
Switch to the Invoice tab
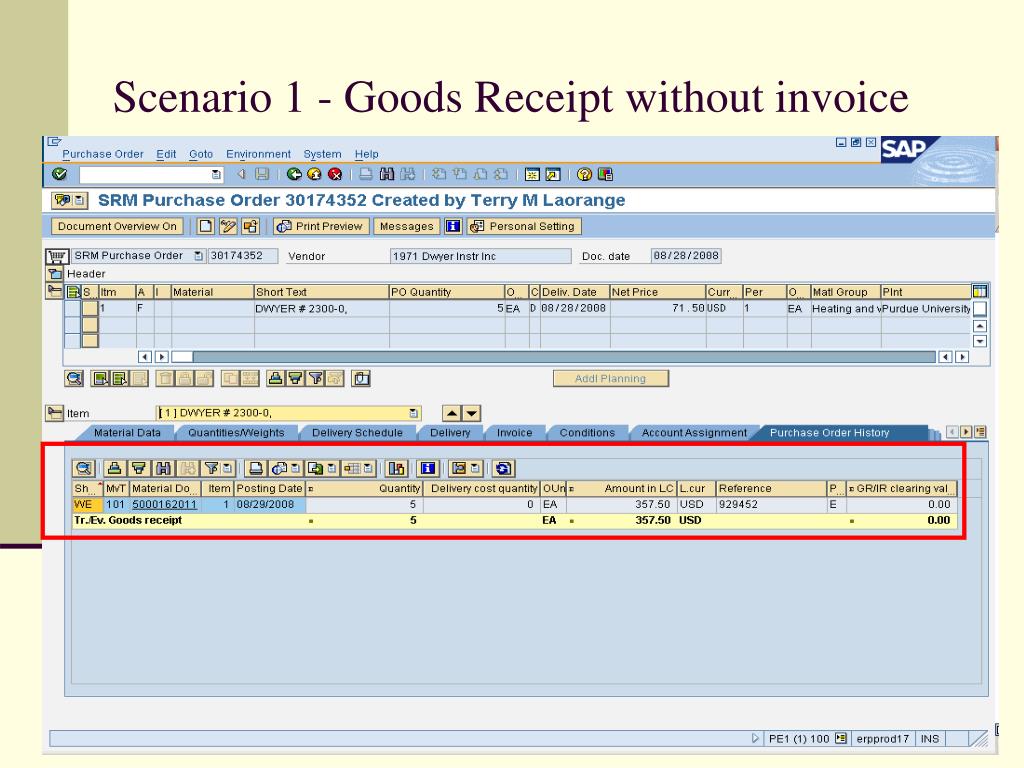point(515,432)
